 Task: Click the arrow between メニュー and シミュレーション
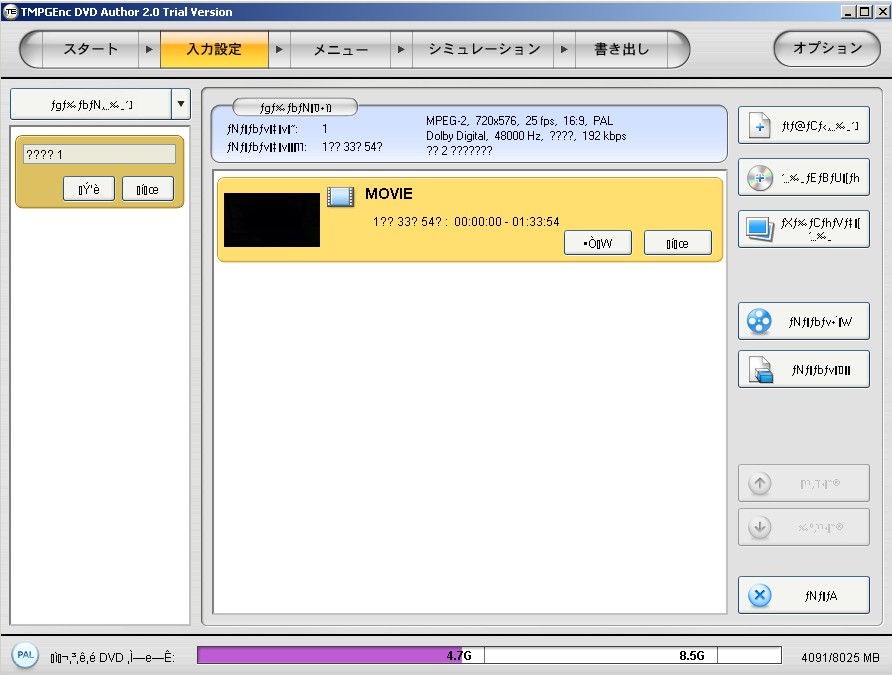click(x=401, y=49)
